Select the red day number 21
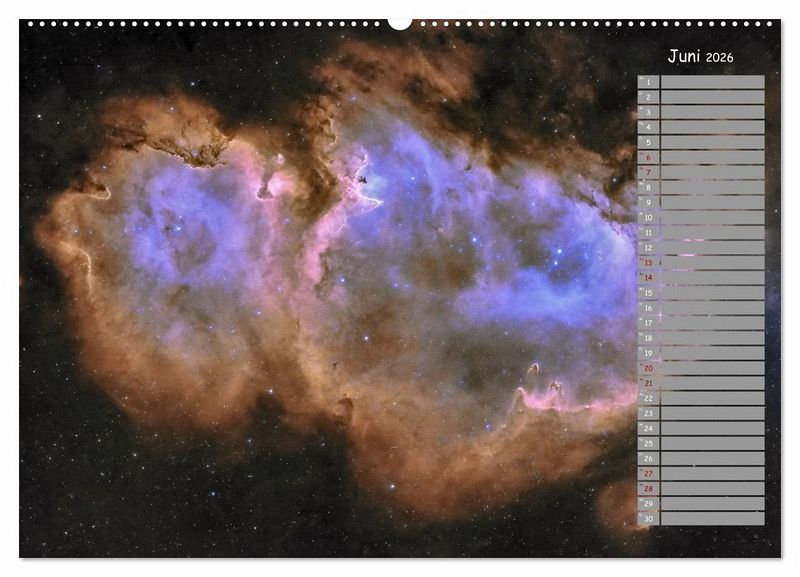This screenshot has height=577, width=800. (x=648, y=383)
